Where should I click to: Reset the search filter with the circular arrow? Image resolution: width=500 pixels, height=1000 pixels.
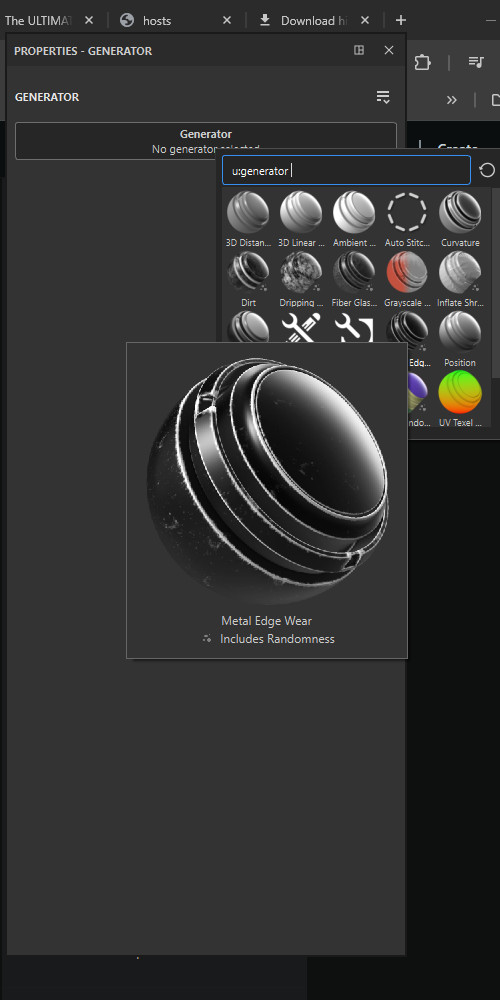(487, 170)
